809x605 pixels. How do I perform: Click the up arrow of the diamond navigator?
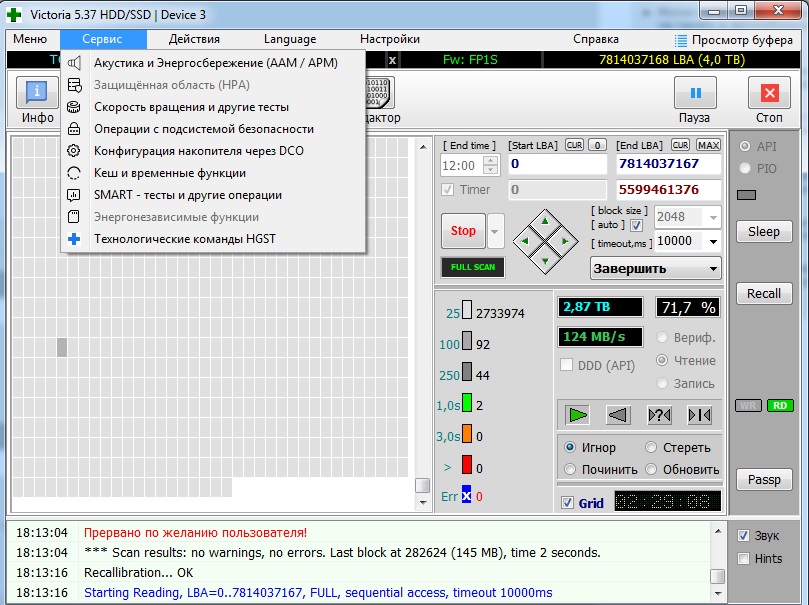545,222
